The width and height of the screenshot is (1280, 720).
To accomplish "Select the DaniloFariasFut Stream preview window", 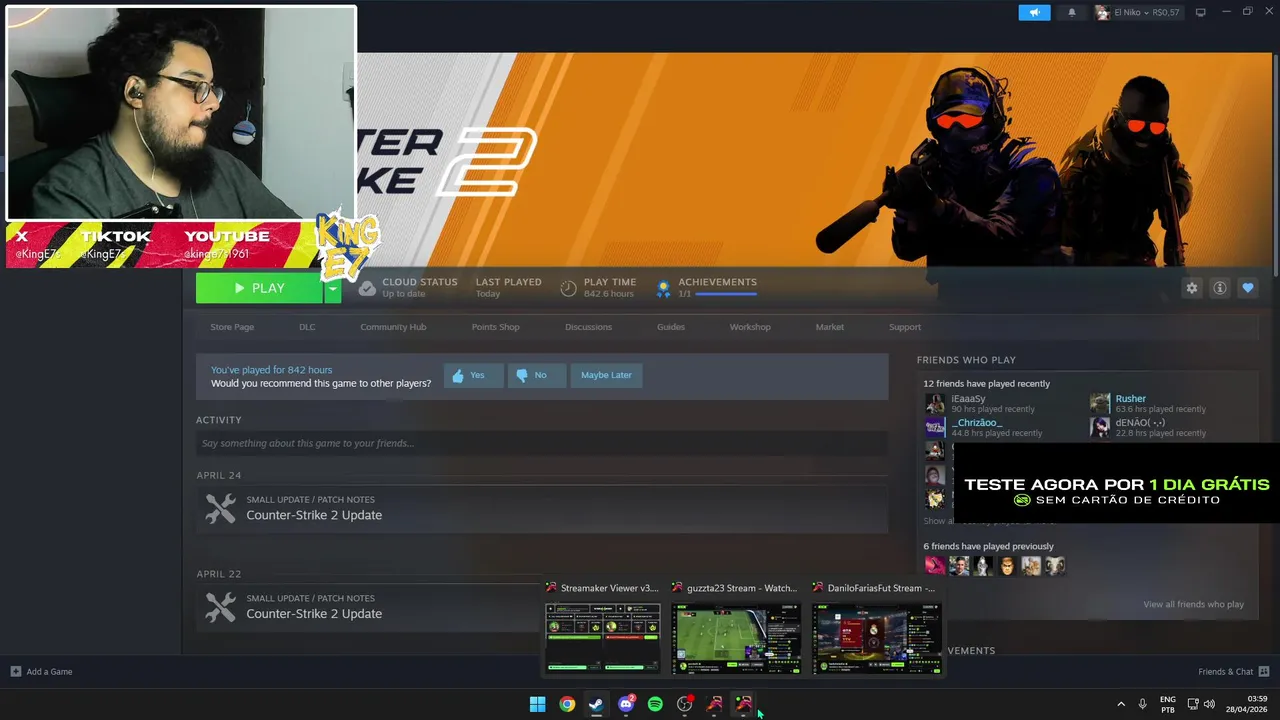I will tap(875, 629).
